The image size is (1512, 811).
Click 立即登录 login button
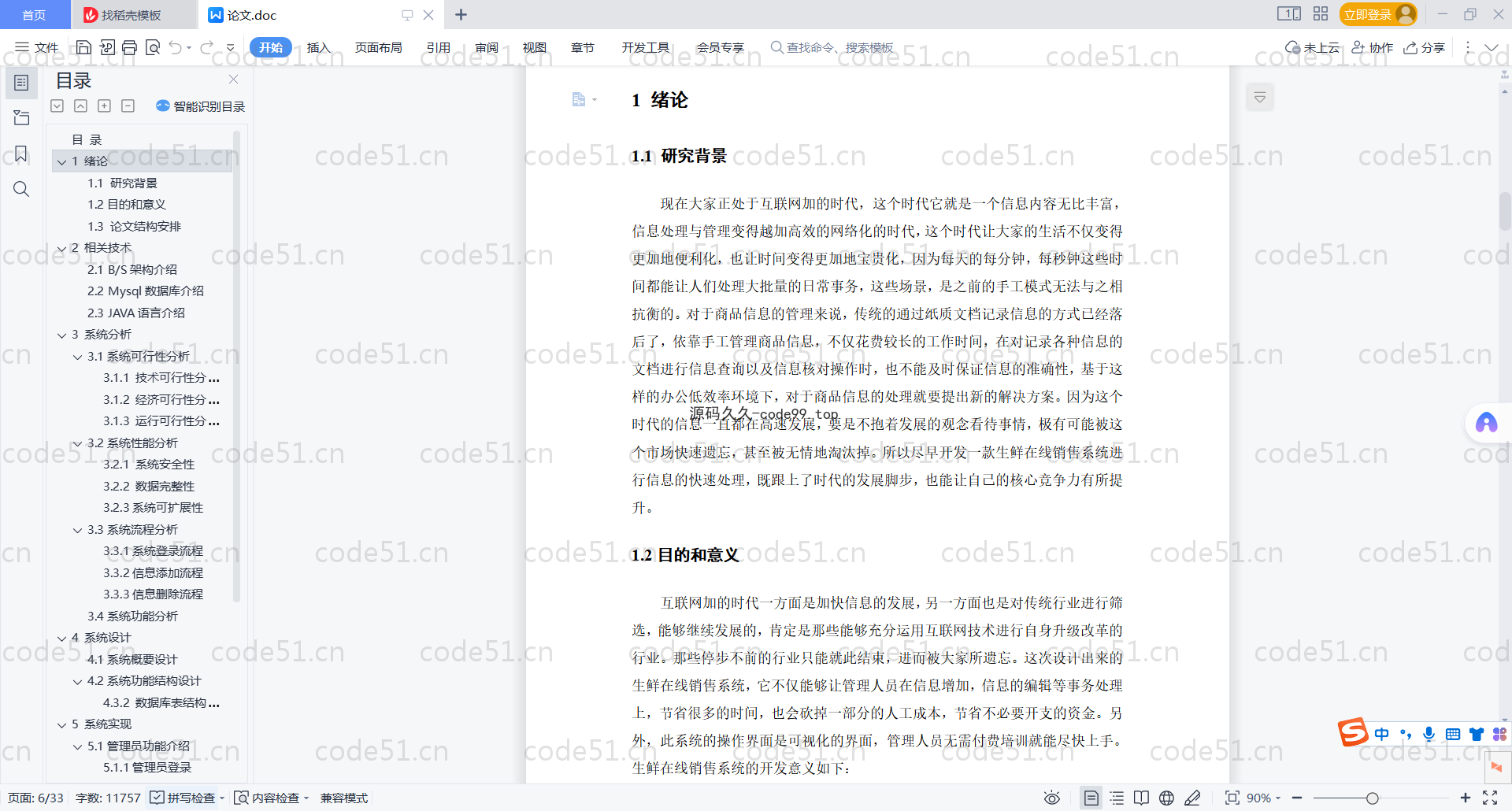point(1377,14)
